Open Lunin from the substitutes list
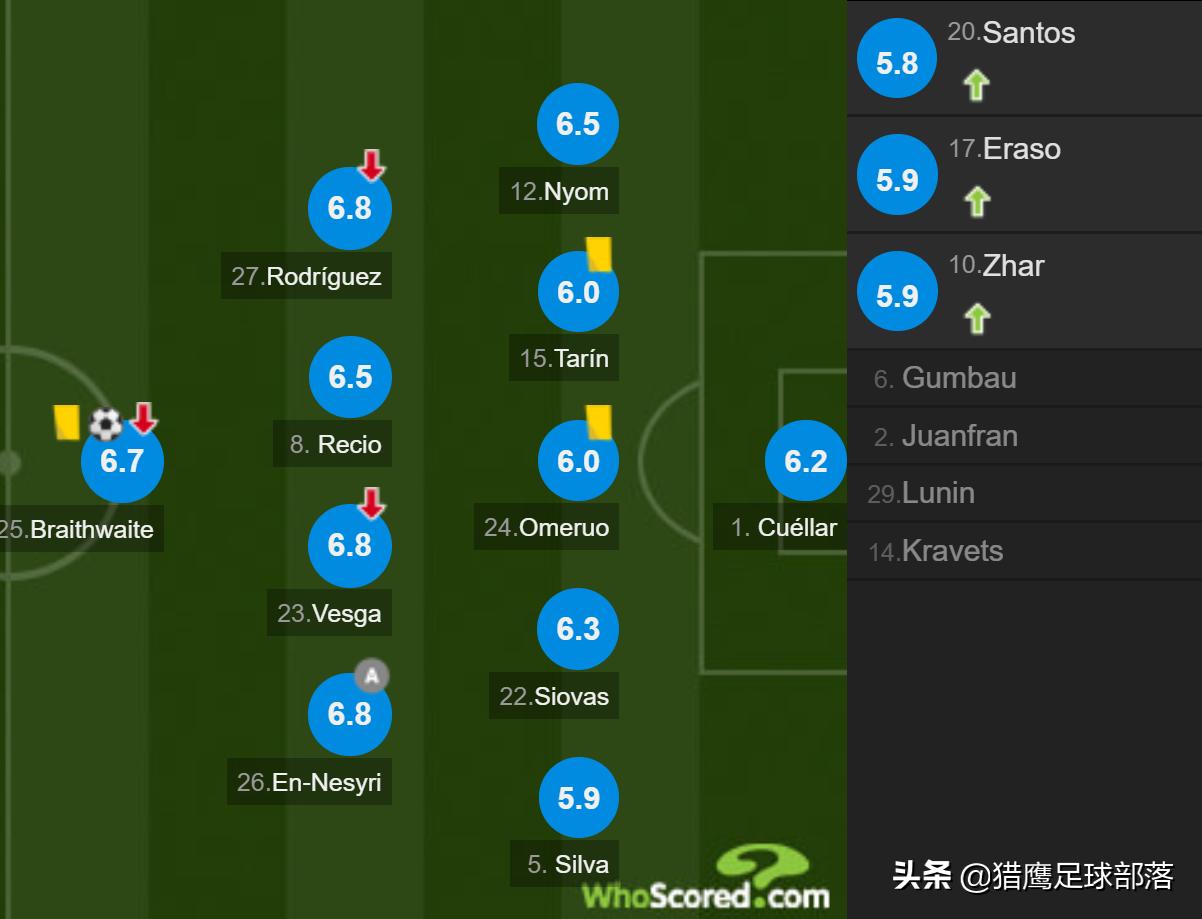 tap(936, 493)
